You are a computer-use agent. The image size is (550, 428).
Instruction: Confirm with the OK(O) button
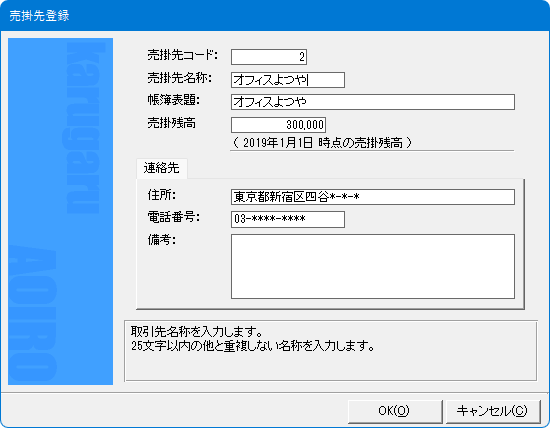pyautogui.click(x=395, y=411)
